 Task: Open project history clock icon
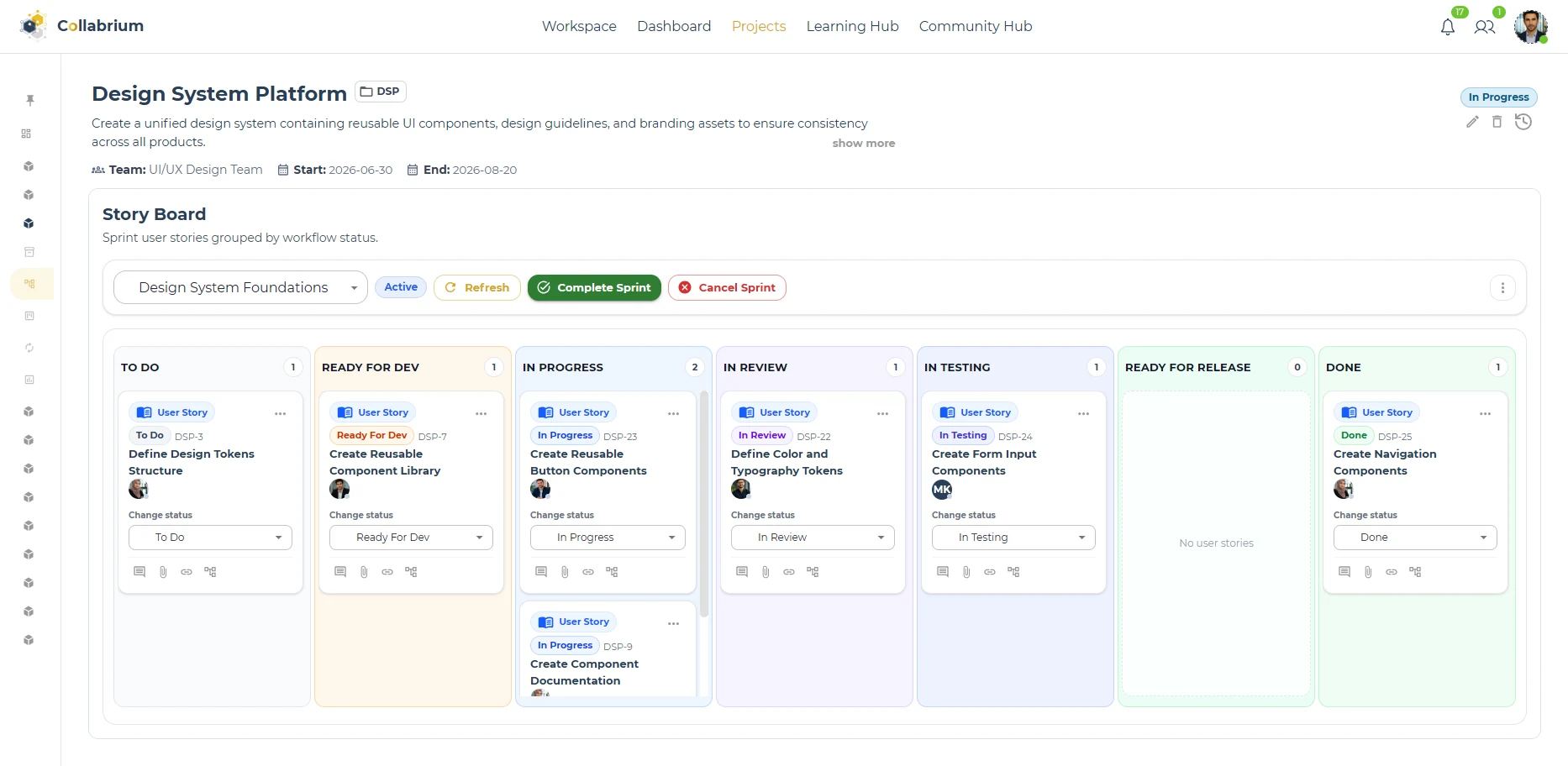pyautogui.click(x=1523, y=122)
